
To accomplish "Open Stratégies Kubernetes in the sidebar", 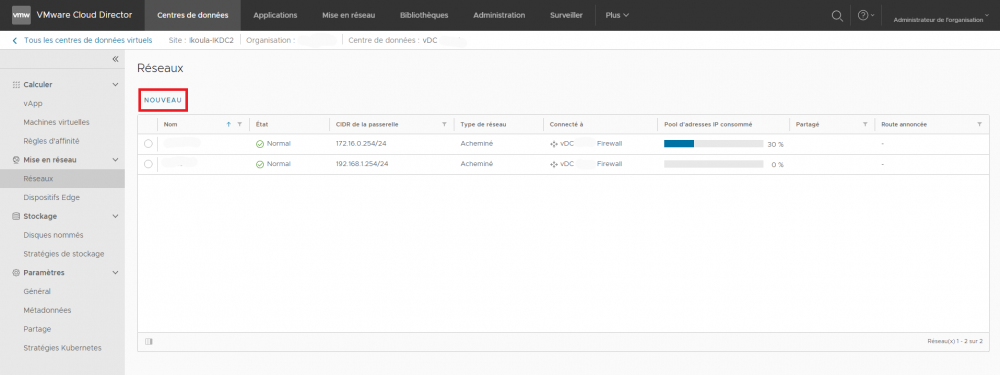I will pos(62,348).
